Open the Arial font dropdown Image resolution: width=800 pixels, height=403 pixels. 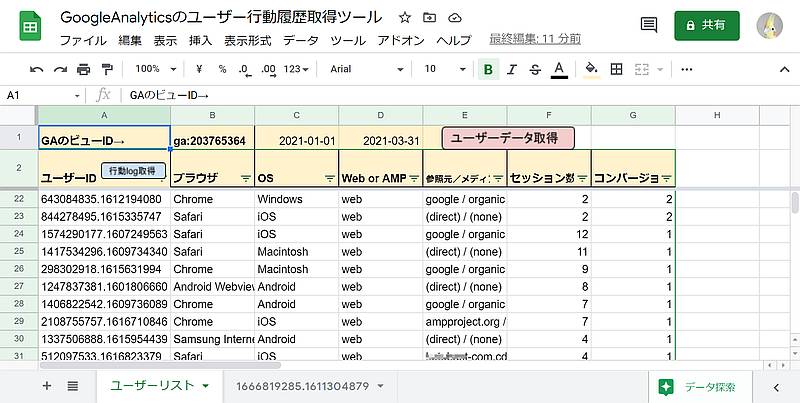pyautogui.click(x=366, y=69)
